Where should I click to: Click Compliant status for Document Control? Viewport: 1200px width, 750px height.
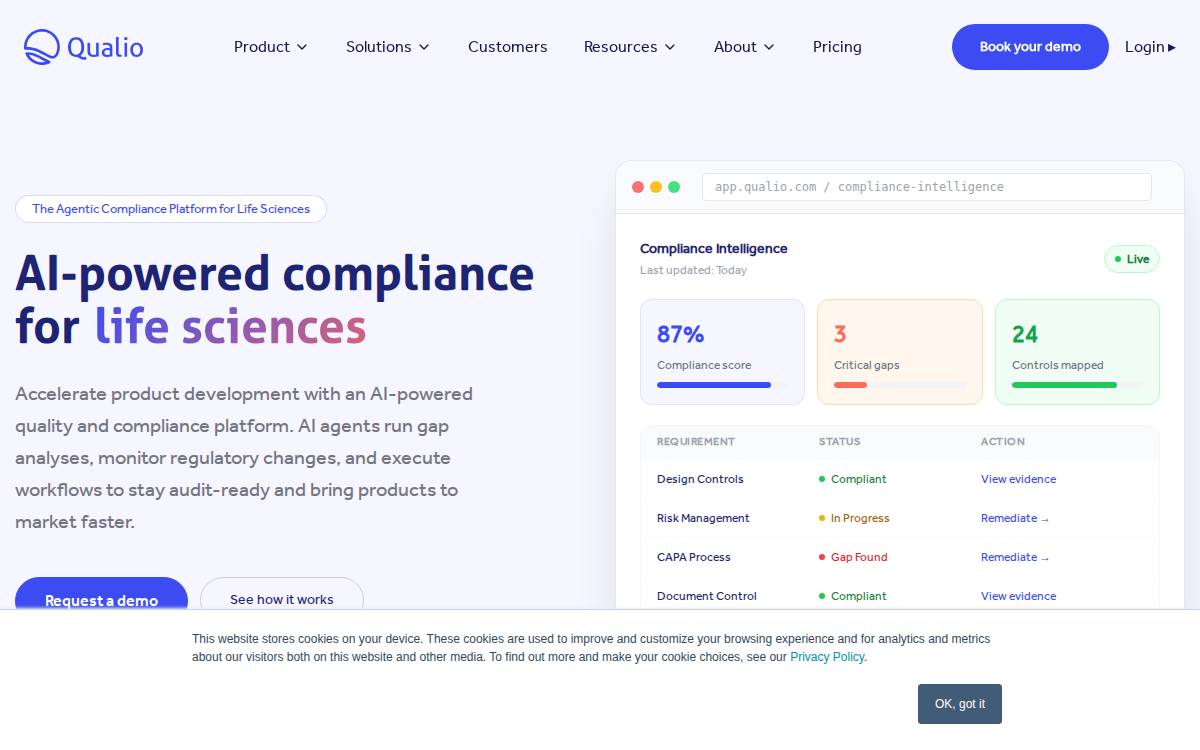[x=853, y=596]
